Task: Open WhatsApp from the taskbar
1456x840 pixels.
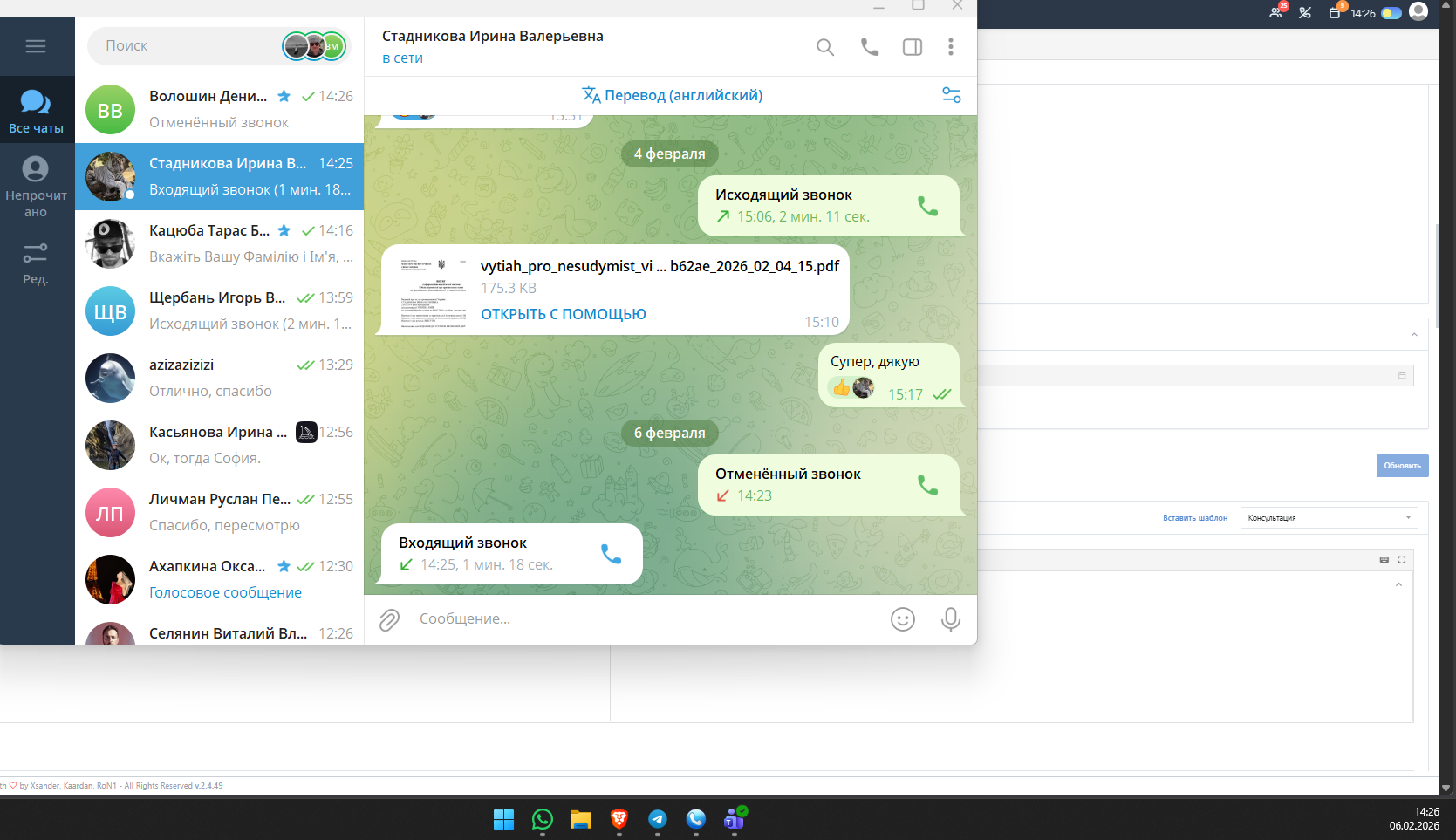Action: 543,819
